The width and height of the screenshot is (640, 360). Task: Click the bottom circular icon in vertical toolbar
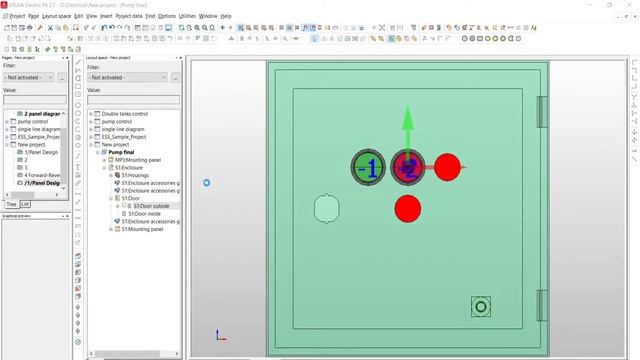(78, 342)
